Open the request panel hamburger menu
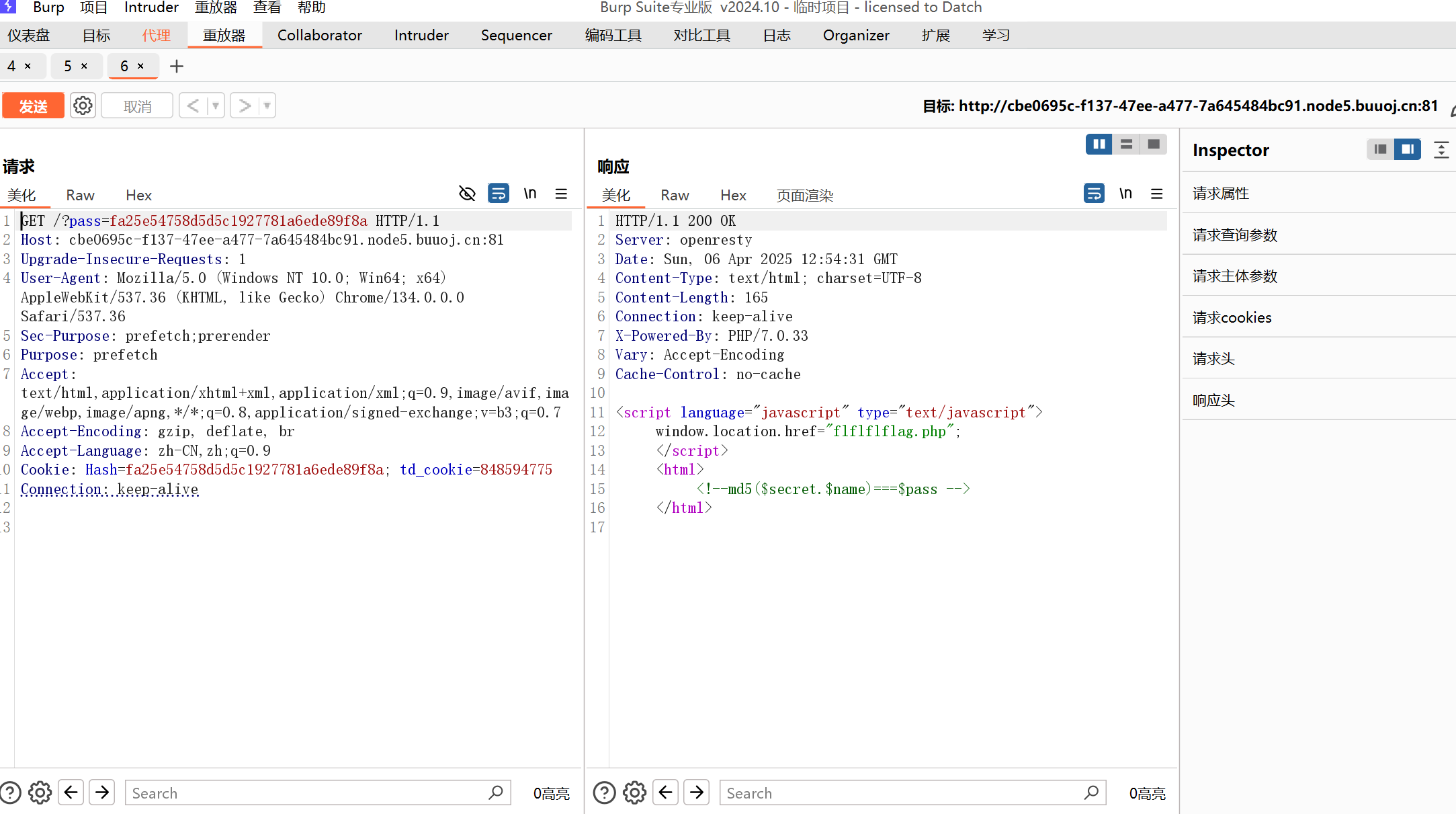 pos(561,194)
